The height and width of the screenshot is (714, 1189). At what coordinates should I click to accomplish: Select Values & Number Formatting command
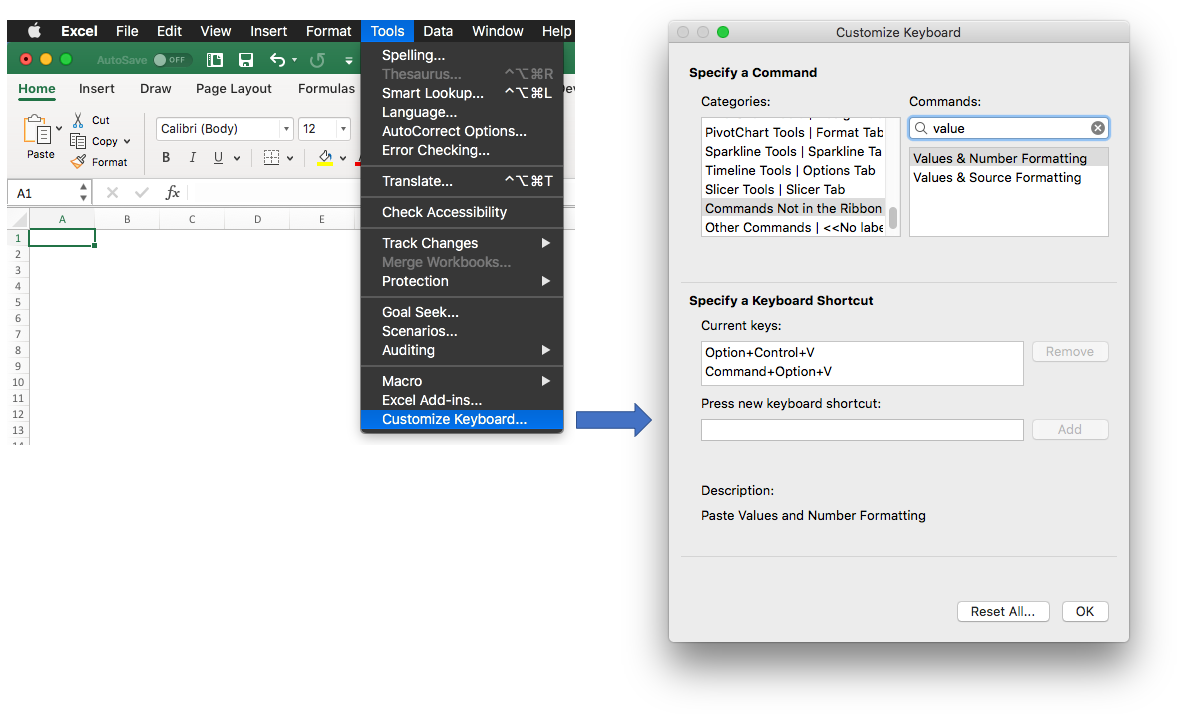point(1009,158)
